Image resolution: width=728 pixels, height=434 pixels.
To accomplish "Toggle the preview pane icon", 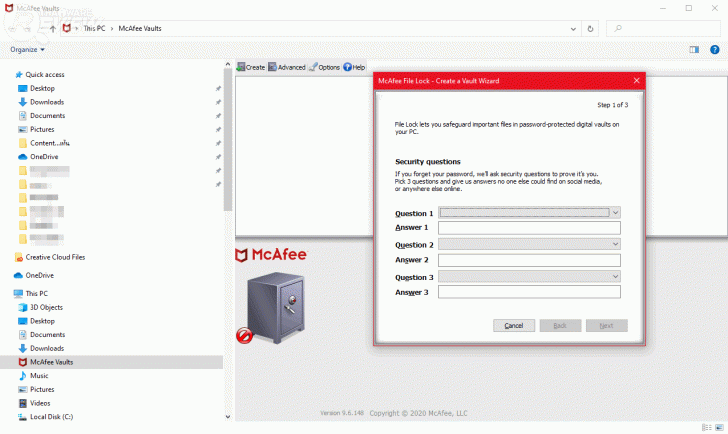I will [x=694, y=50].
